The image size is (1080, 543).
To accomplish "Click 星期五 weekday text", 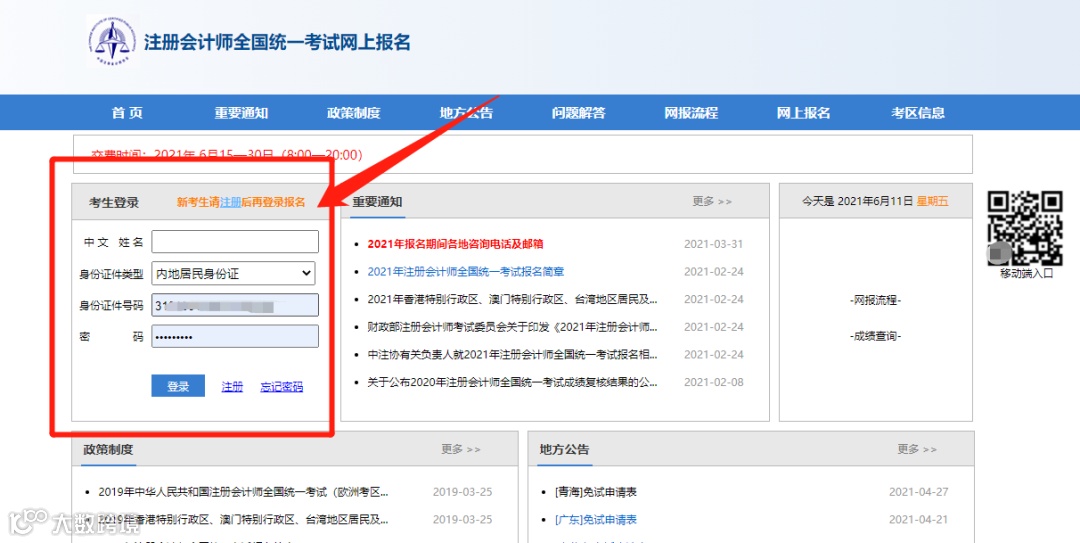I will pyautogui.click(x=933, y=201).
